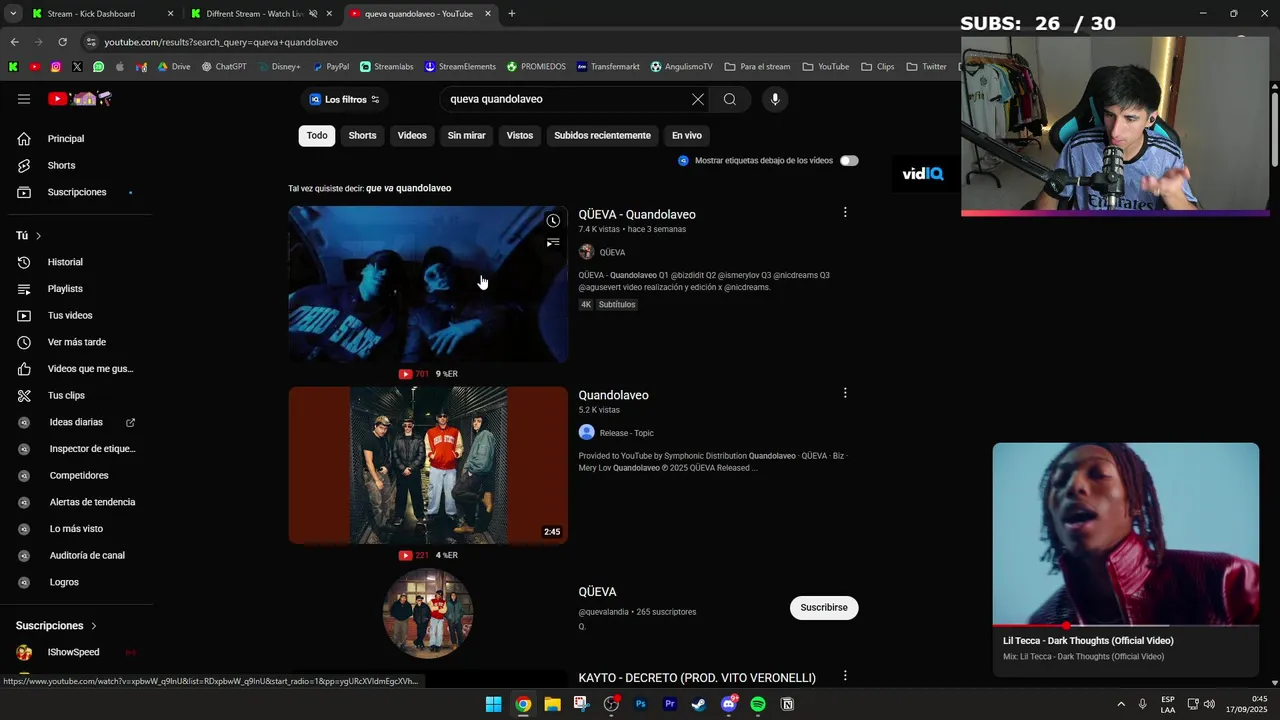Select the Subidos recientemente filter chip

point(602,136)
